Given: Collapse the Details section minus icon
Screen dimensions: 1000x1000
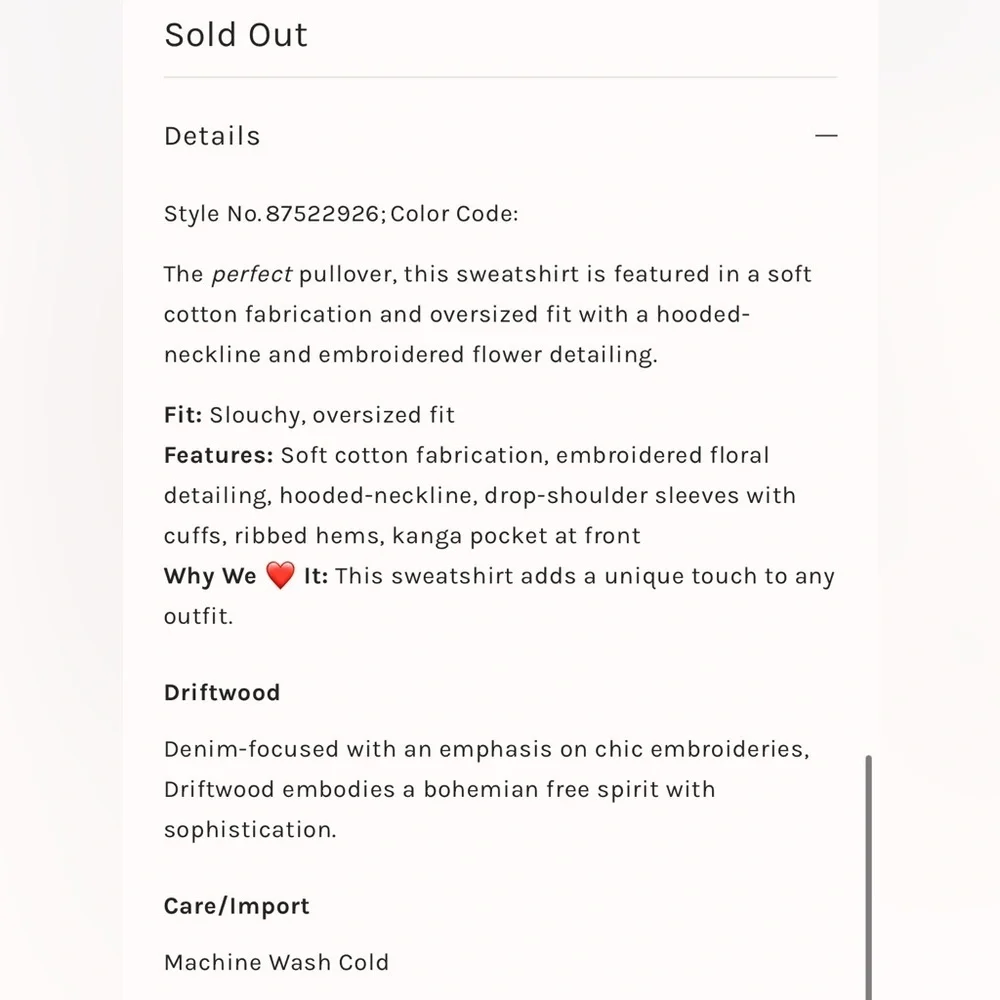Looking at the screenshot, I should pyautogui.click(x=826, y=136).
